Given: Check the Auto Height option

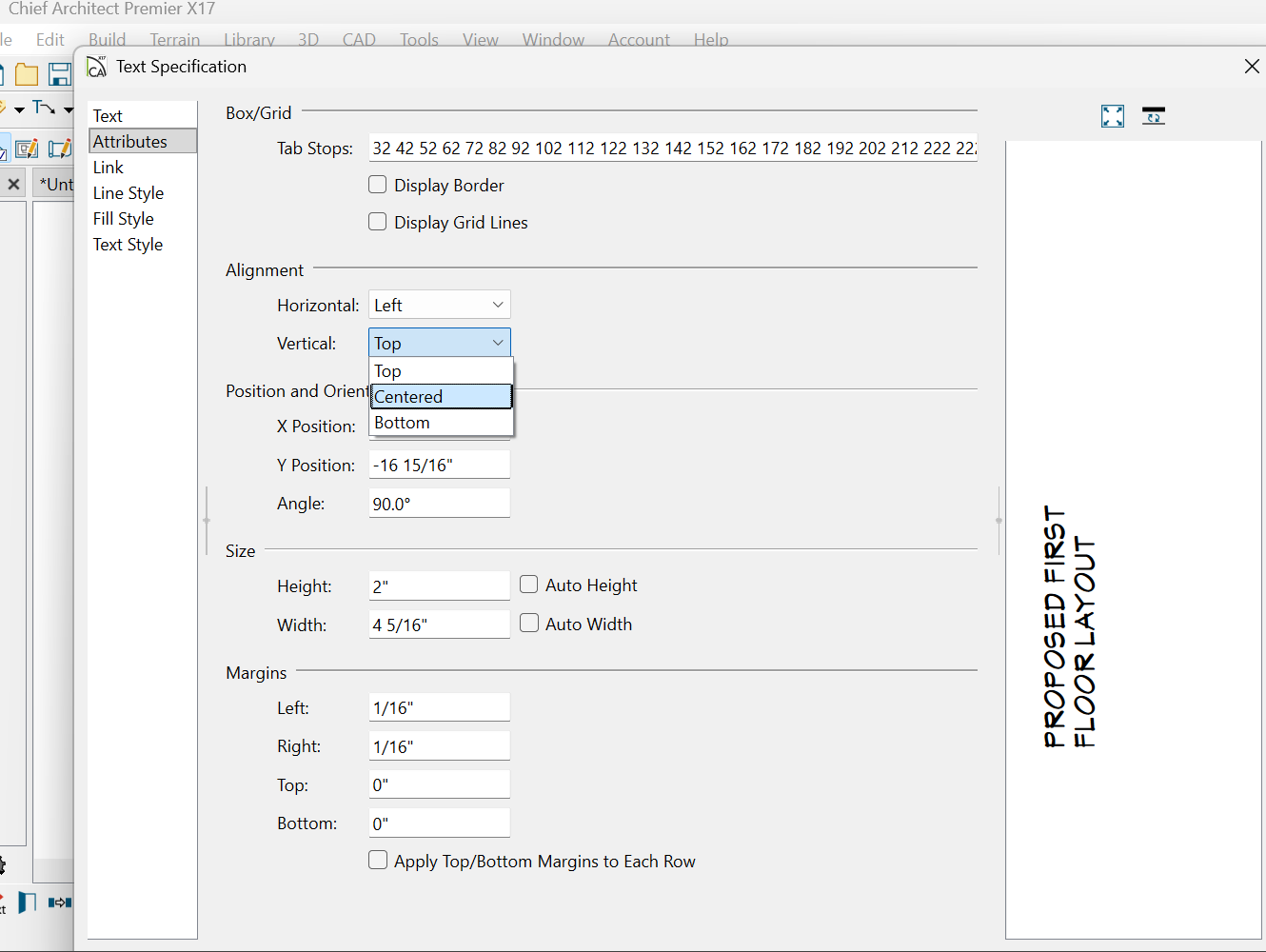Looking at the screenshot, I should coord(529,585).
